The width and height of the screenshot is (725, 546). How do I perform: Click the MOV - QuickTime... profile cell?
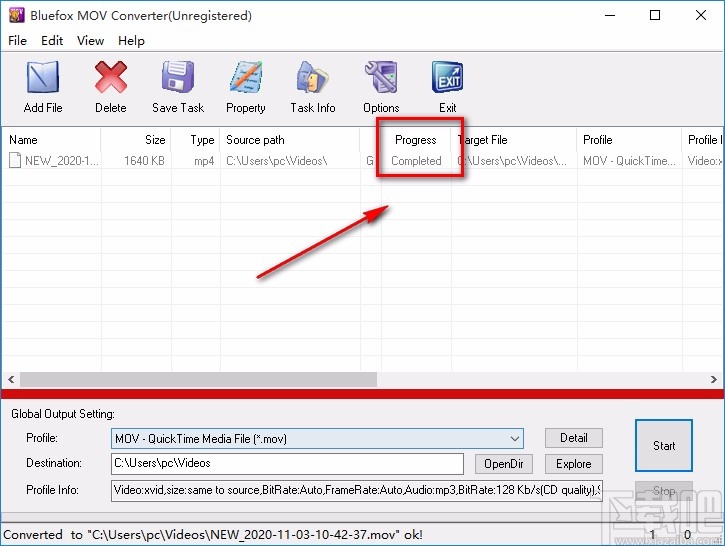[629, 161]
